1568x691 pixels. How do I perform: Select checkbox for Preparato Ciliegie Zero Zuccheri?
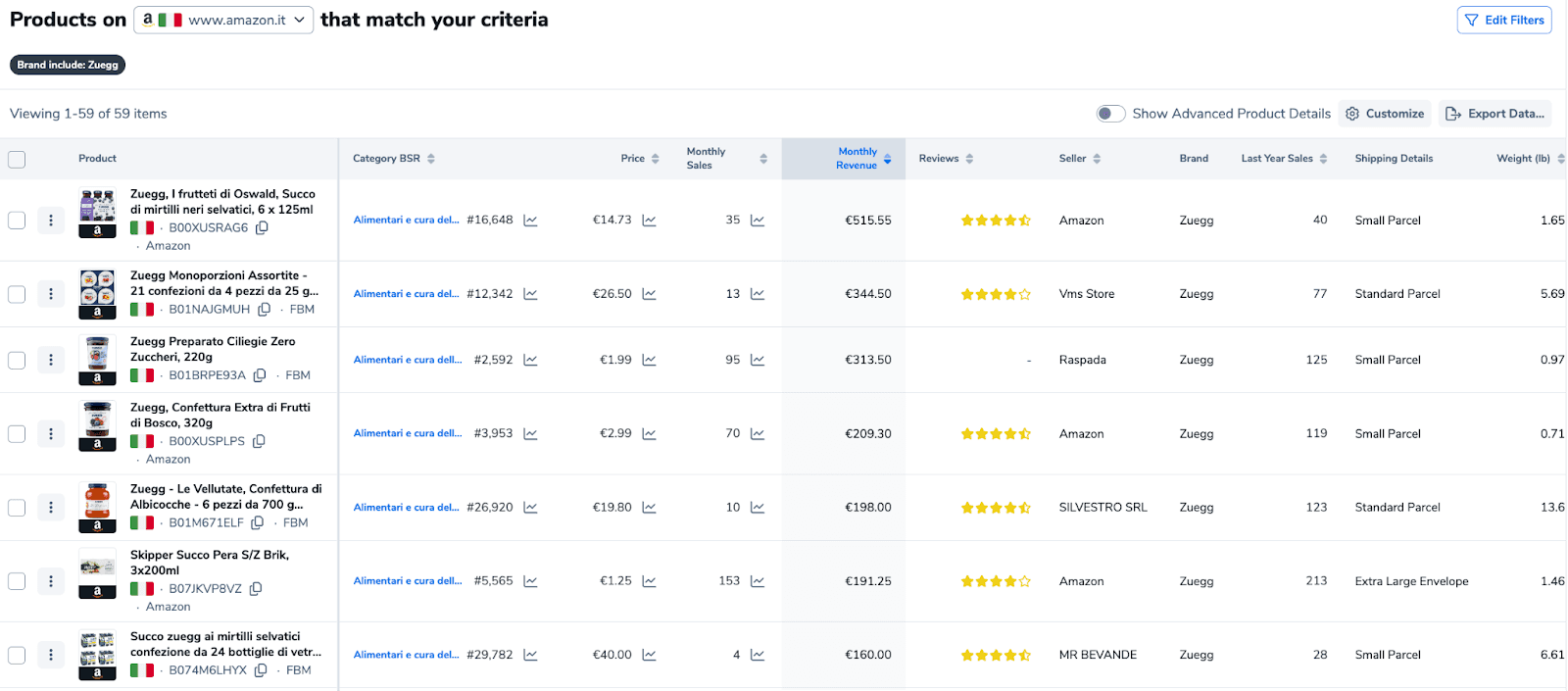coord(17,360)
